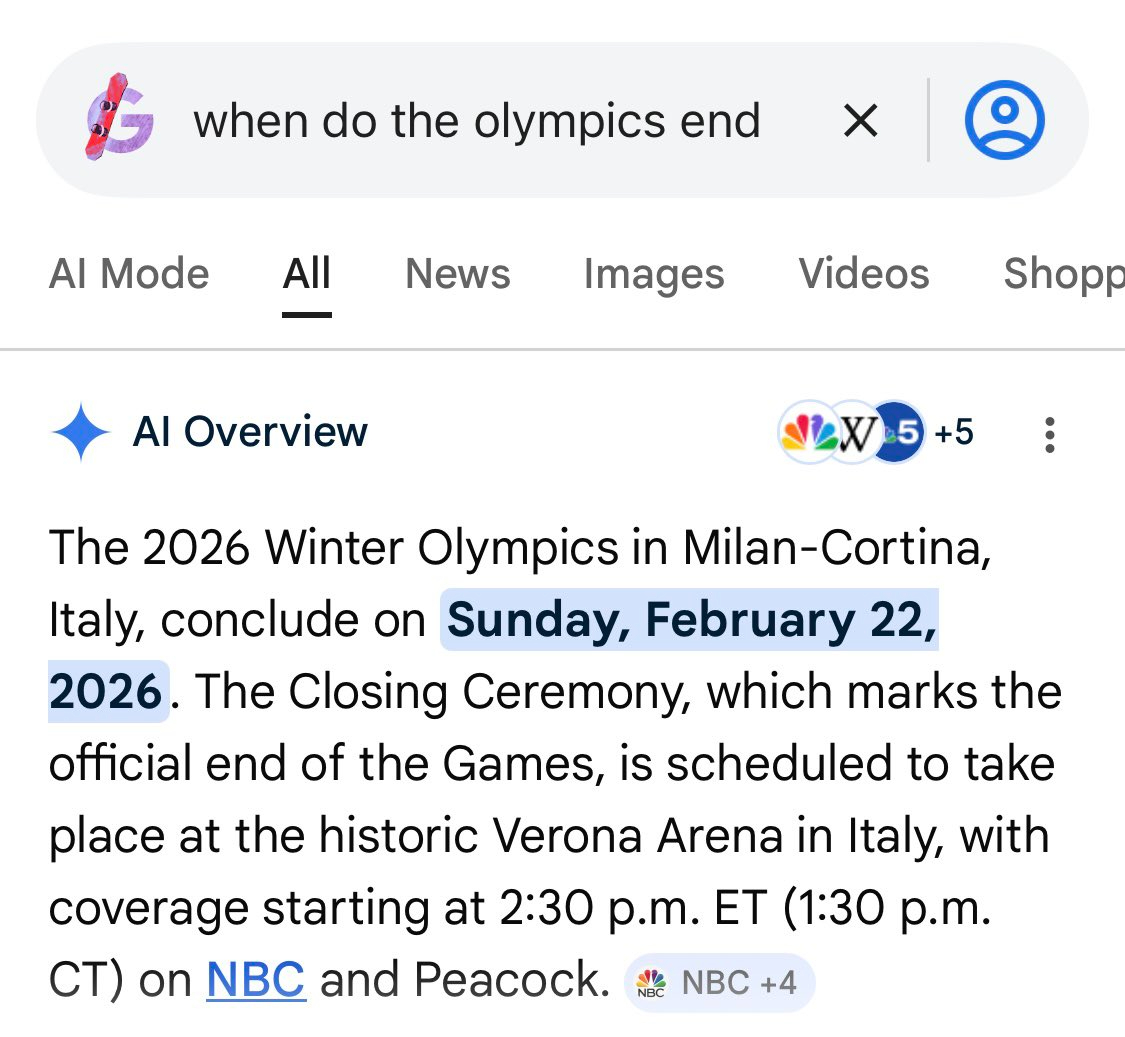This screenshot has height=1037, width=1125.
Task: Open the three-dot AI Overview options menu
Action: (x=1049, y=434)
